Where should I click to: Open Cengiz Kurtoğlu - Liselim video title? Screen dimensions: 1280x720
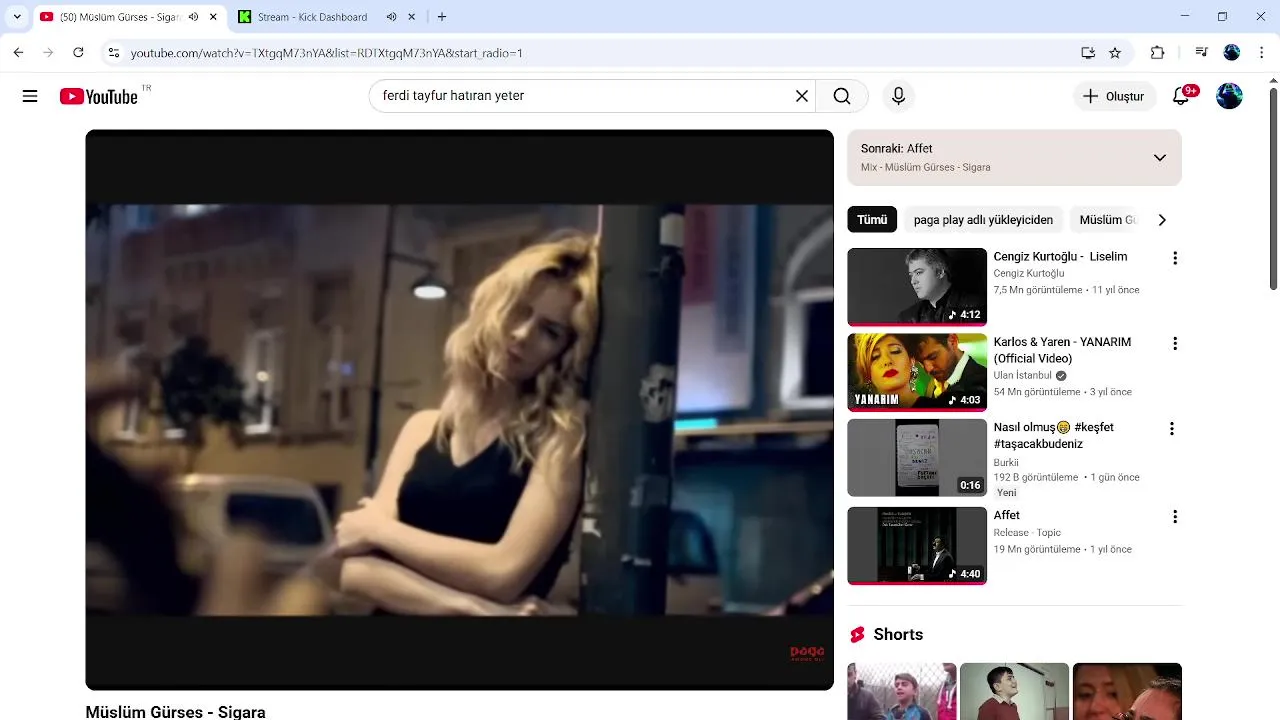(1060, 257)
